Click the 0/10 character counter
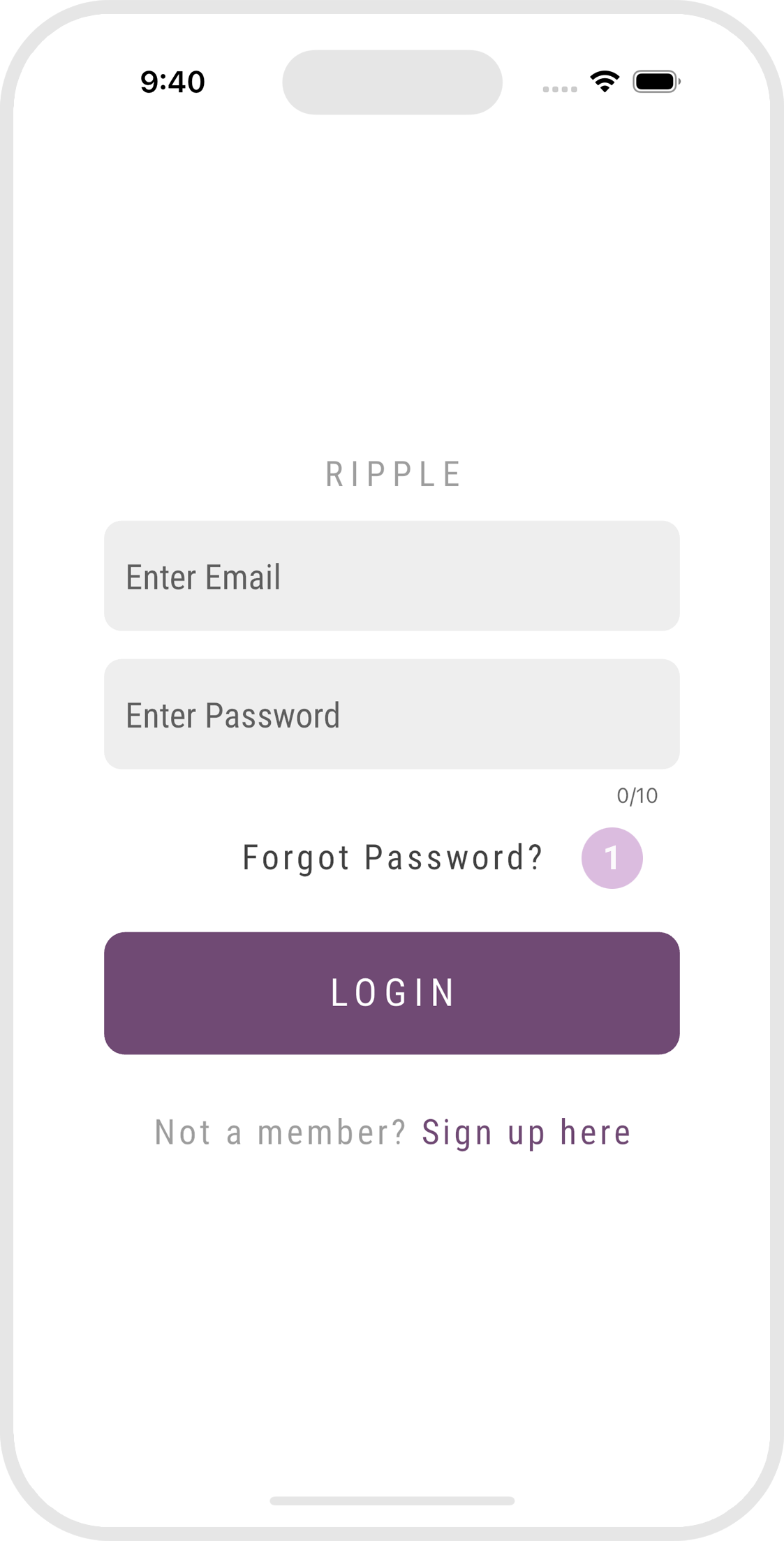The height and width of the screenshot is (1541, 784). coord(637,795)
